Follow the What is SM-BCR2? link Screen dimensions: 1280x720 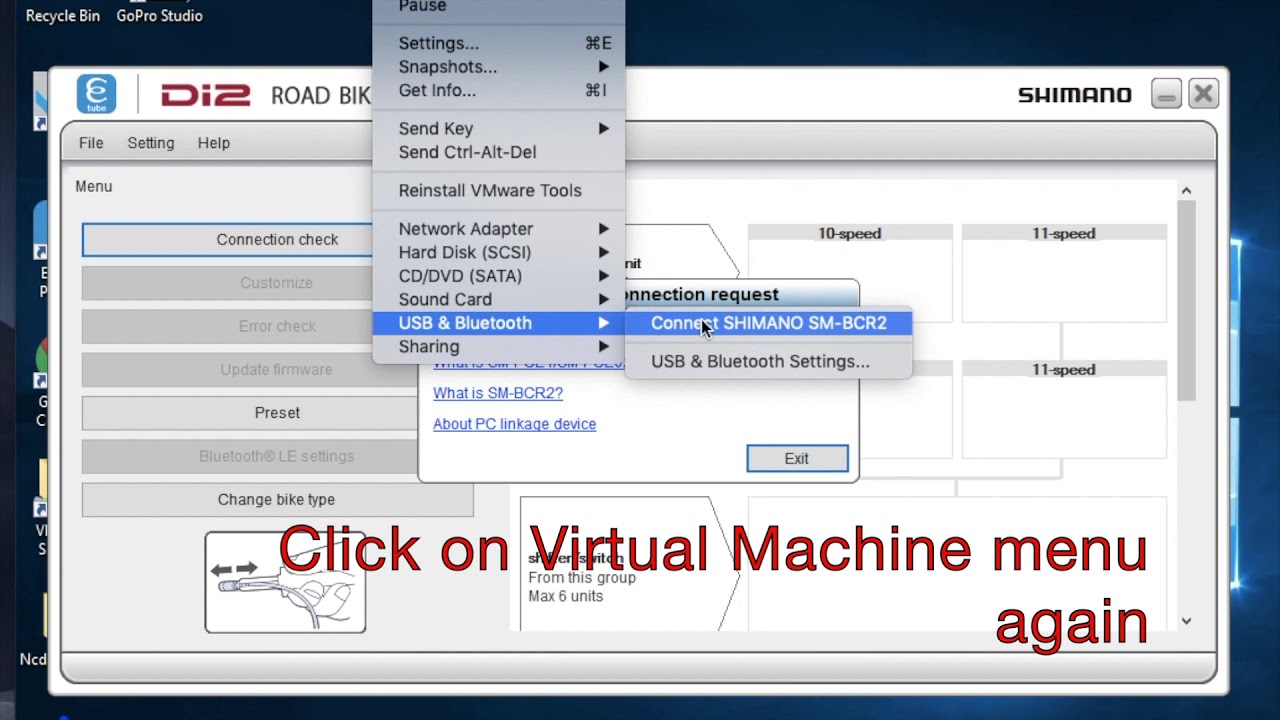pos(498,393)
